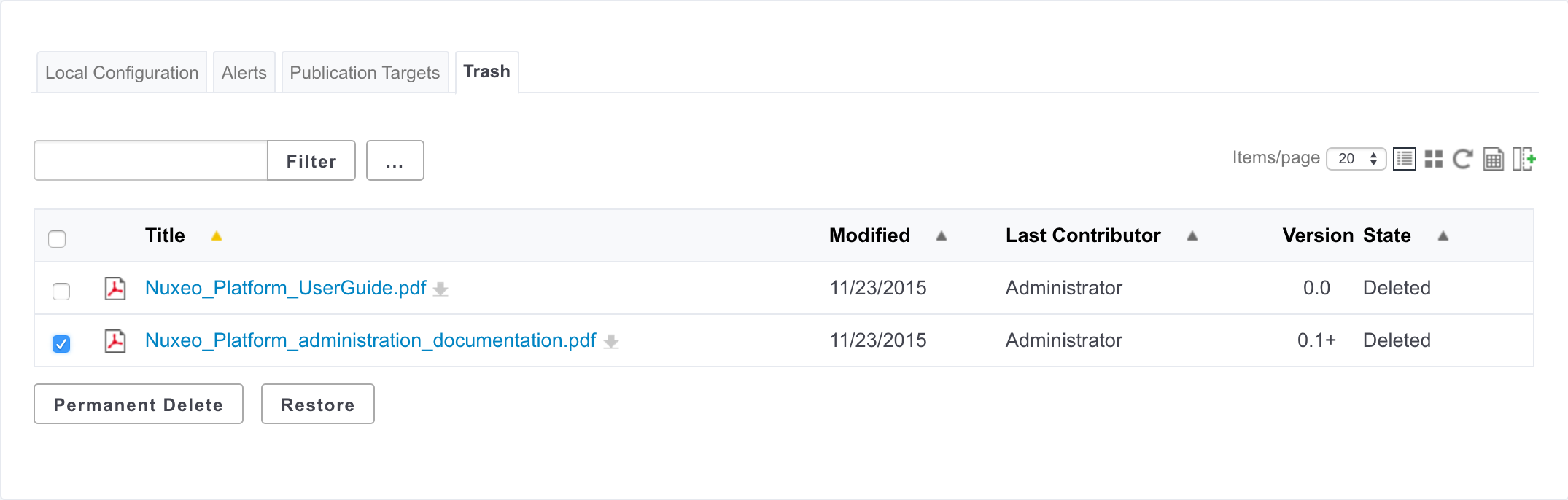Viewport: 1568px width, 500px height.
Task: Switch to list view icon
Action: click(x=1404, y=159)
